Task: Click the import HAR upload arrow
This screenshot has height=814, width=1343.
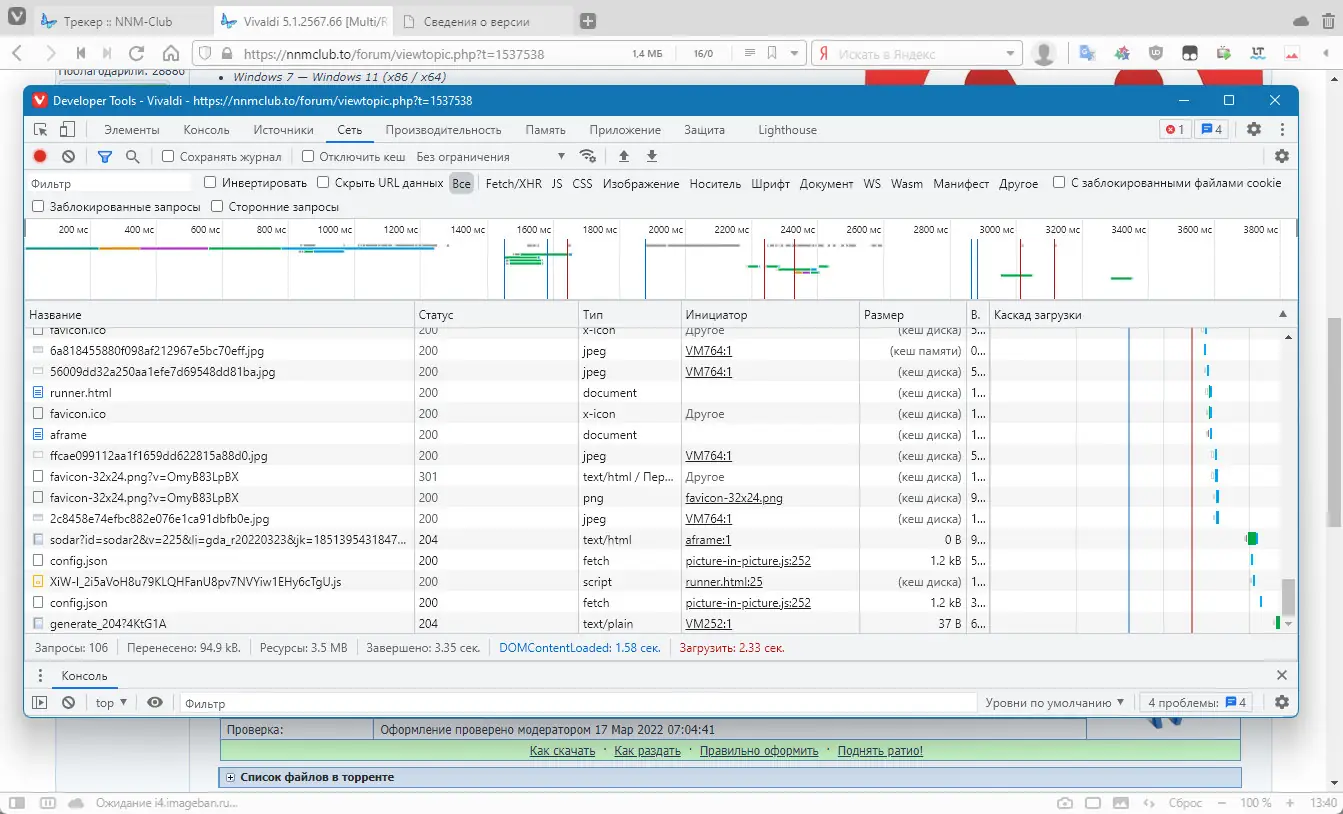Action: point(624,156)
